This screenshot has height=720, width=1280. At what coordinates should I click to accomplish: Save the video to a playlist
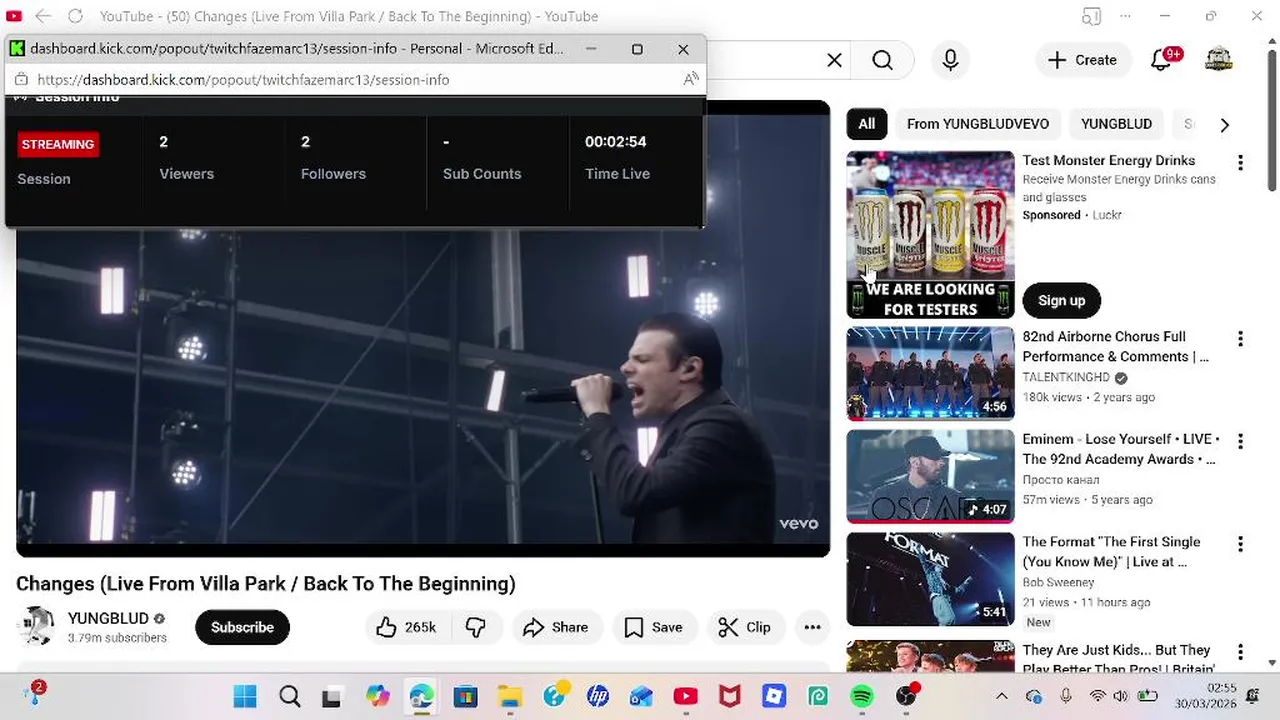click(x=653, y=627)
